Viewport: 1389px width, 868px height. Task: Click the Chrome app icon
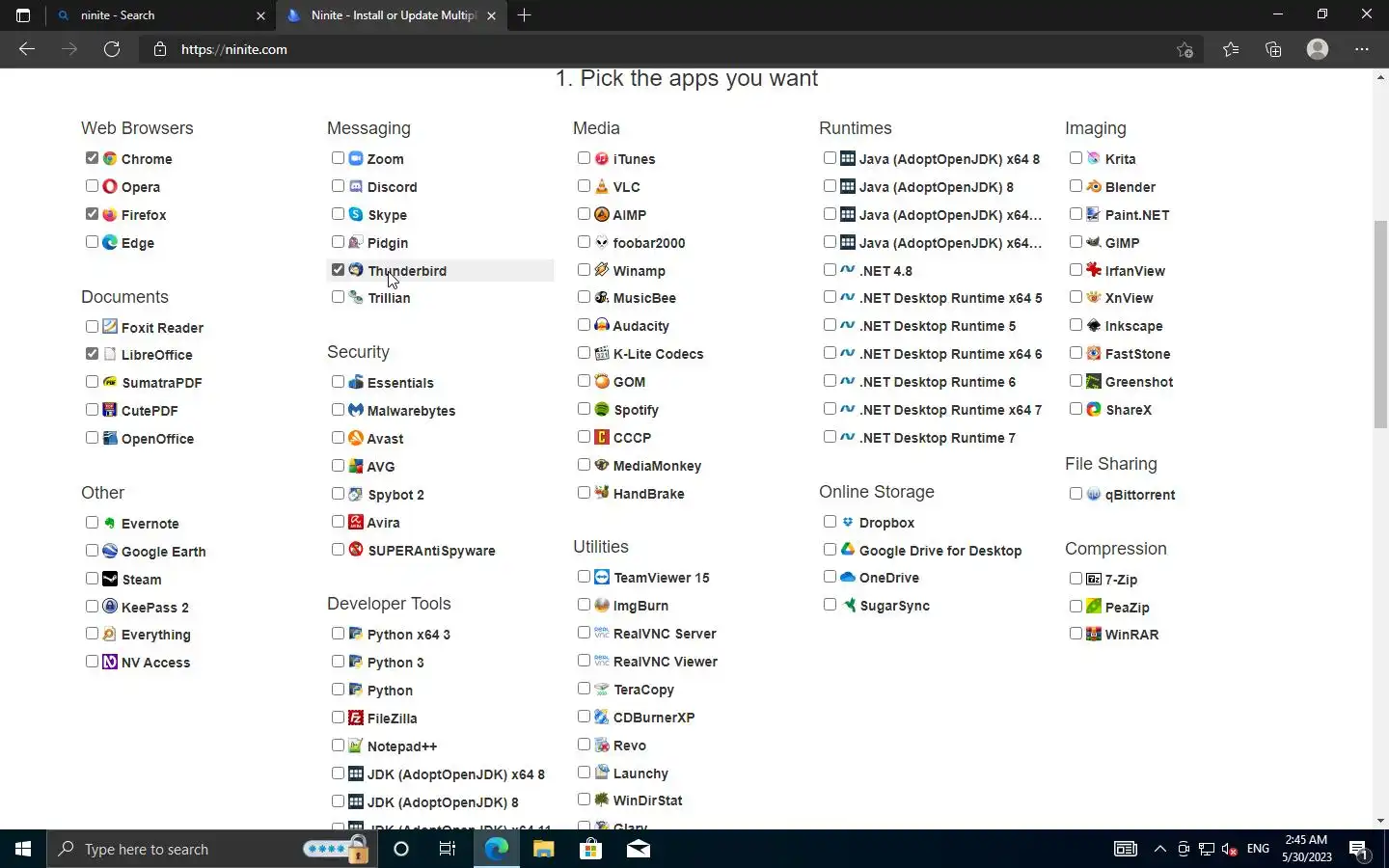pos(110,158)
